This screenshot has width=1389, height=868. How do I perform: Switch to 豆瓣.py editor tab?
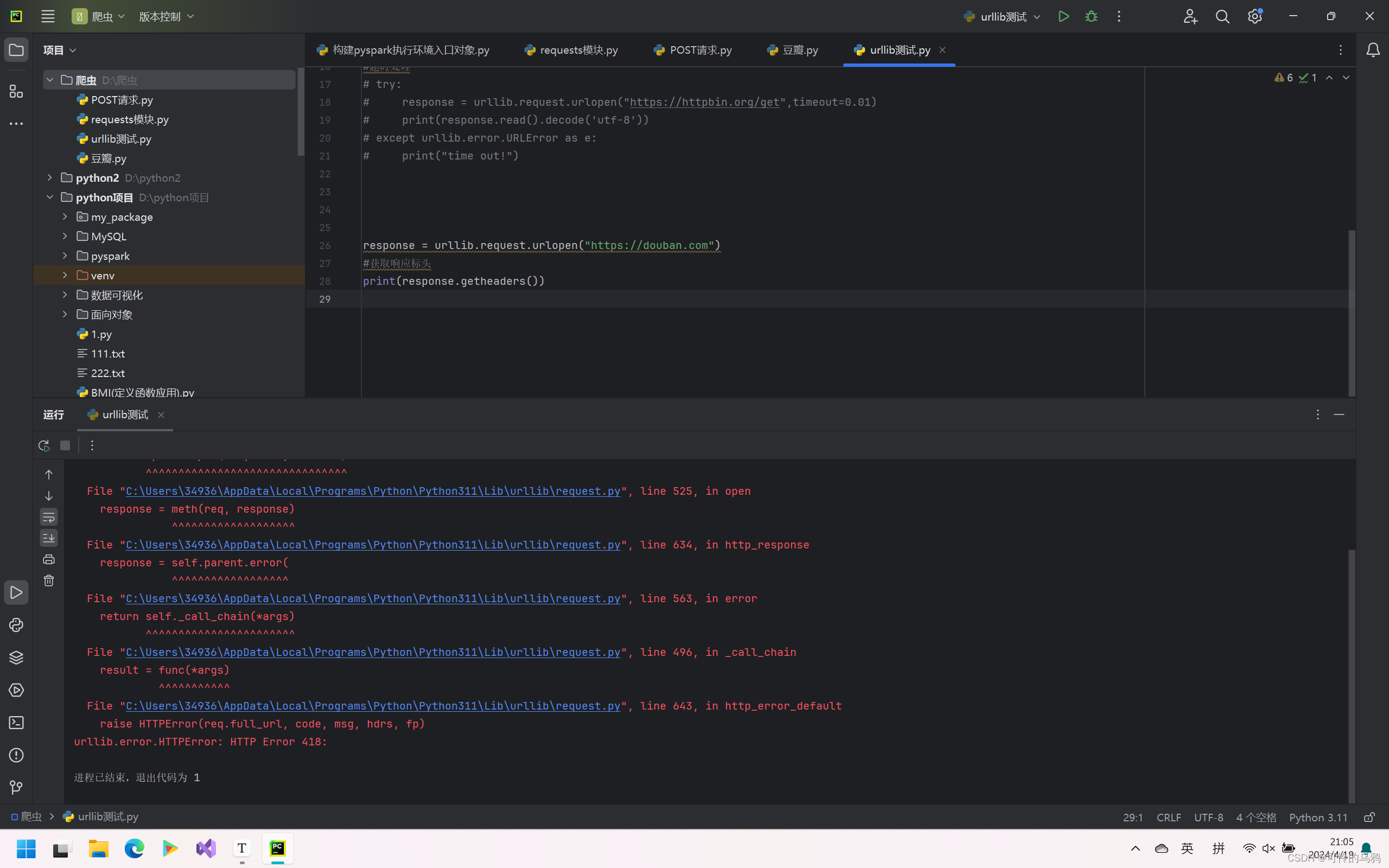click(793, 50)
